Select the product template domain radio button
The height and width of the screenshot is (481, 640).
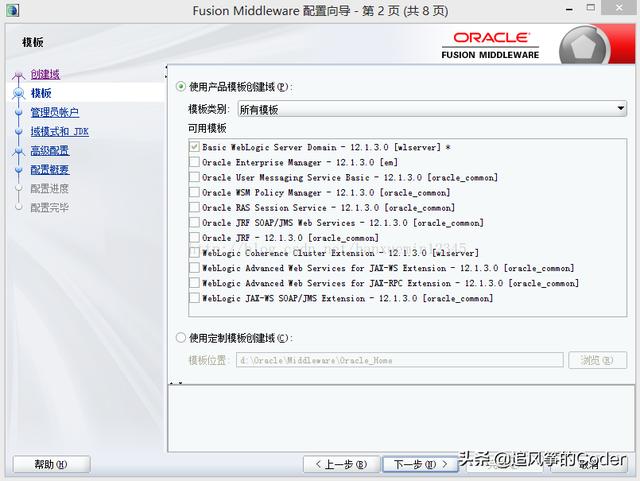tap(181, 87)
